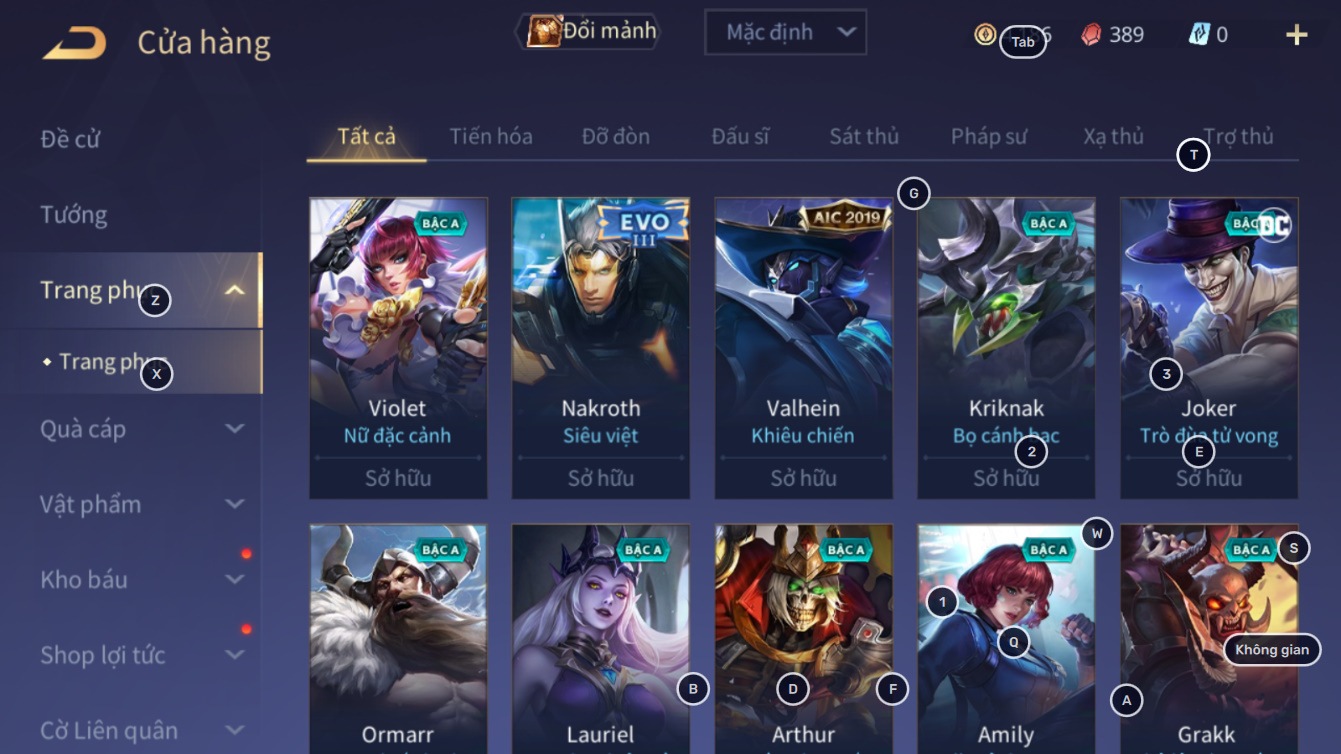Expand the Quà cáp section
Viewport: 1341px width, 754px height.
tap(235, 429)
